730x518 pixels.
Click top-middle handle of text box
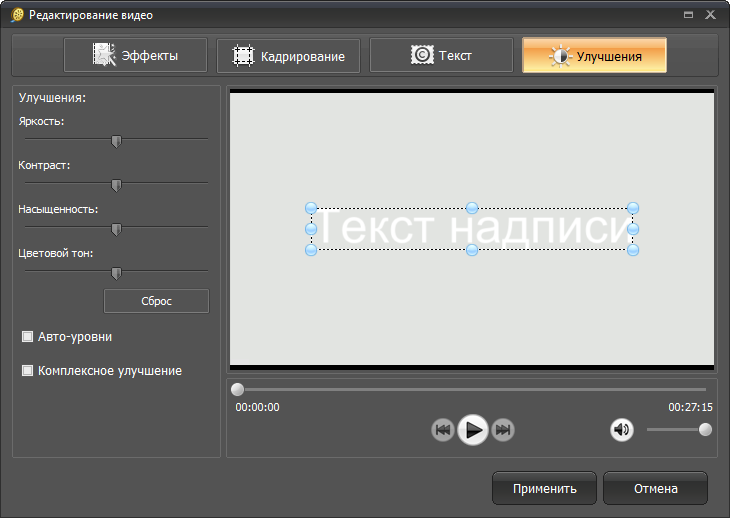[472, 208]
